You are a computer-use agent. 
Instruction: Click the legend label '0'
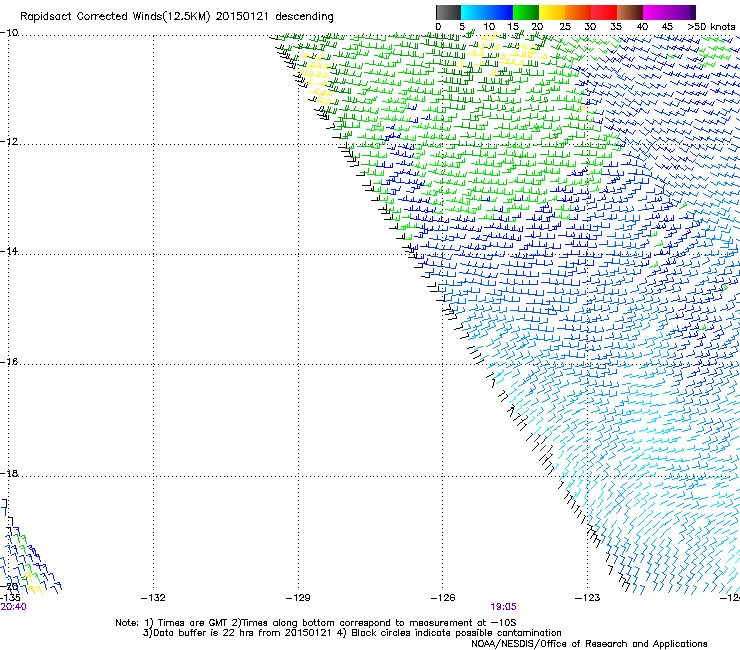(438, 27)
